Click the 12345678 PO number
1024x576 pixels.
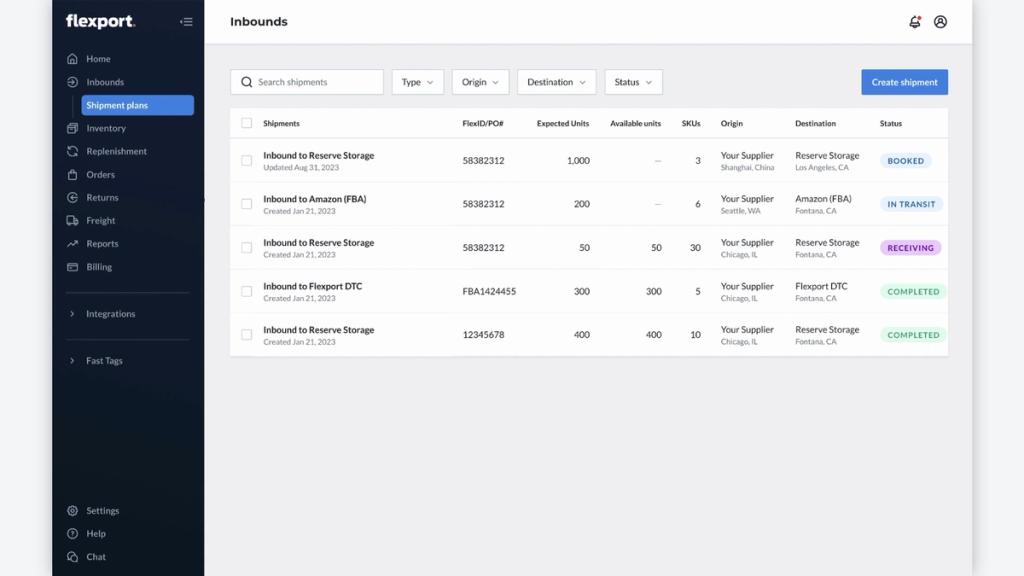[483, 334]
